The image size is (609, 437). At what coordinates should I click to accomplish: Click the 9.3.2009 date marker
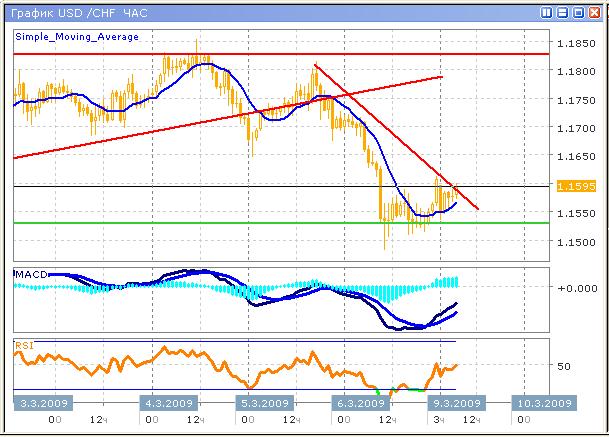click(454, 403)
